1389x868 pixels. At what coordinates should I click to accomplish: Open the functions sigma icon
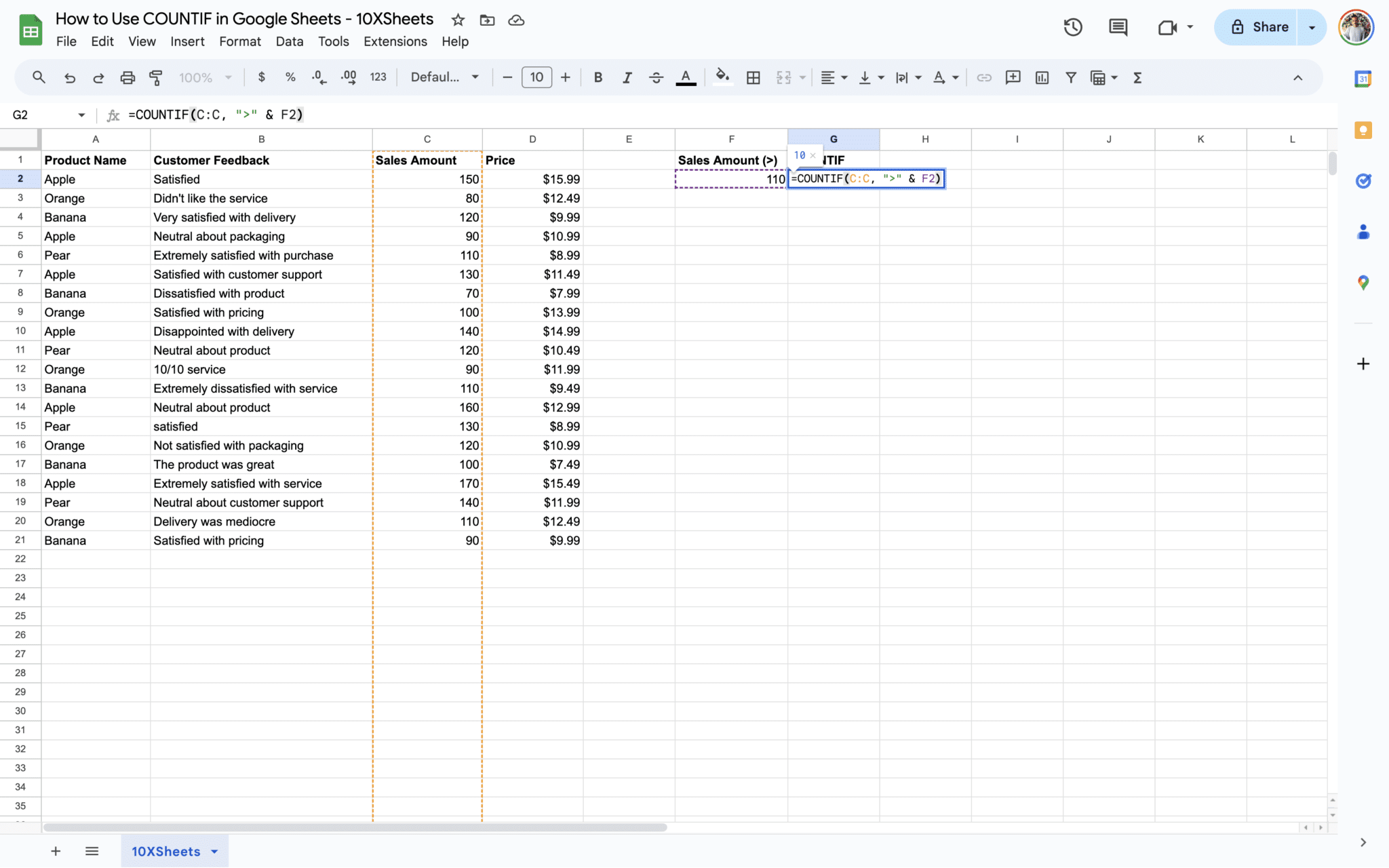[1137, 77]
